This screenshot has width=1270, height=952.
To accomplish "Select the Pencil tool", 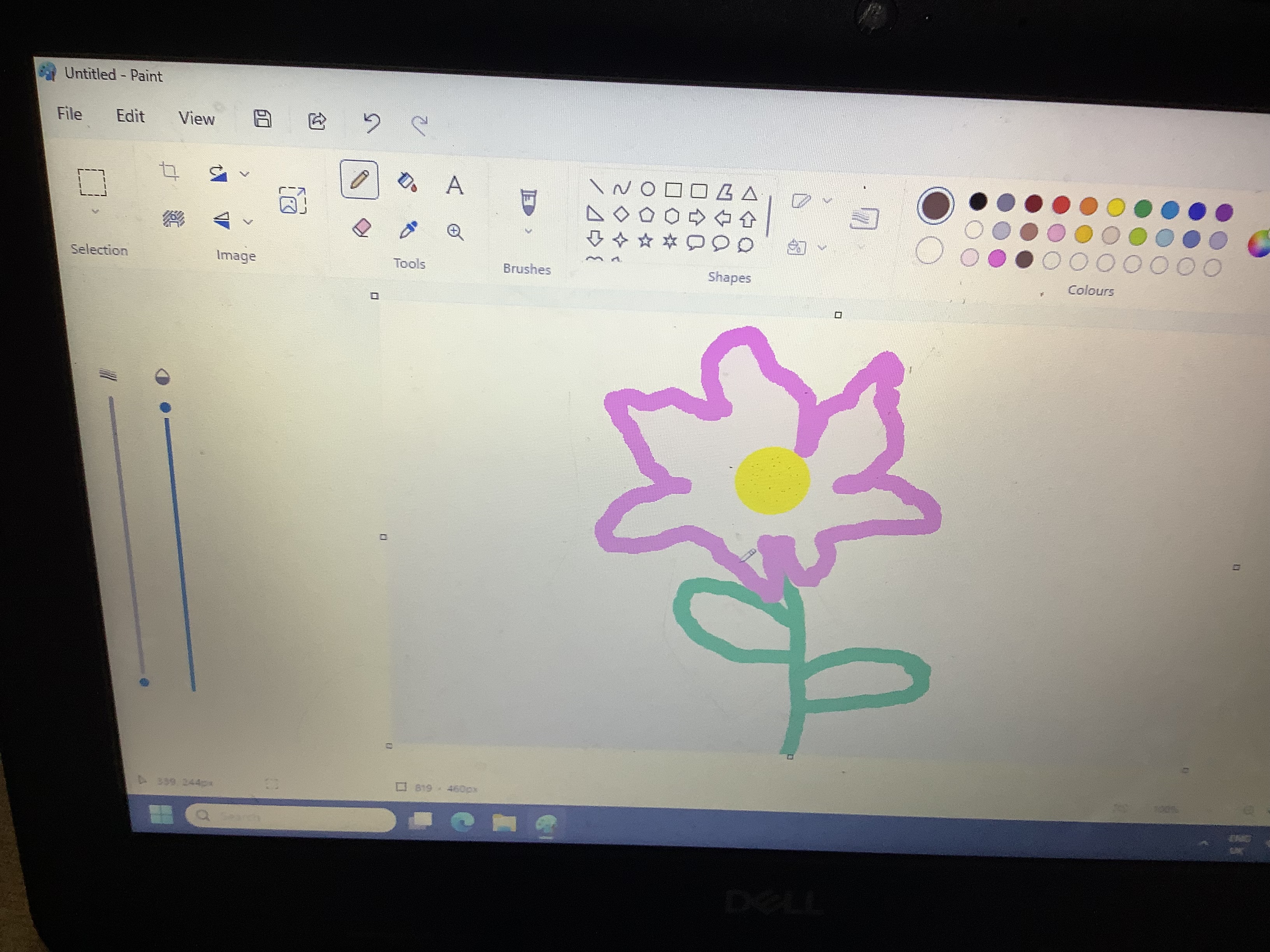I will (360, 180).
